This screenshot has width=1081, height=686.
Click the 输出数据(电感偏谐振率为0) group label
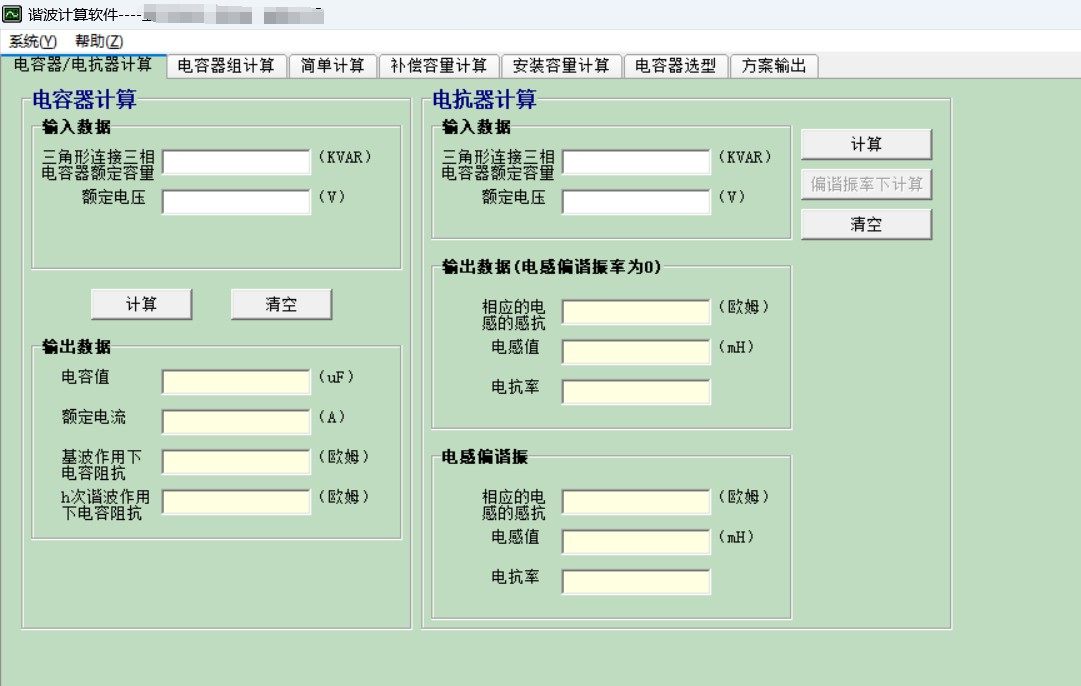coord(551,267)
